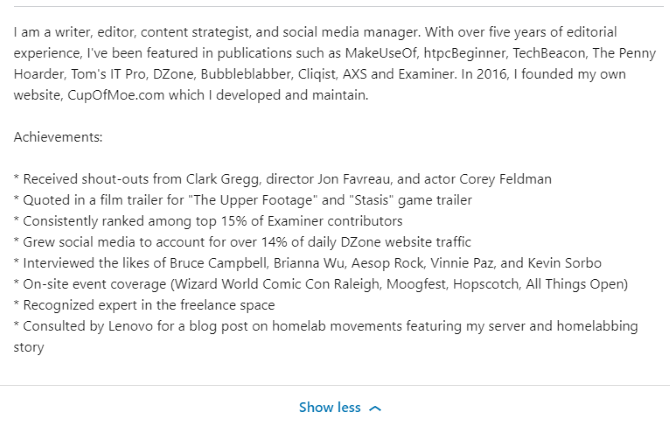Click the Bubbleblabber publication name
This screenshot has width=670, height=427.
[246, 74]
